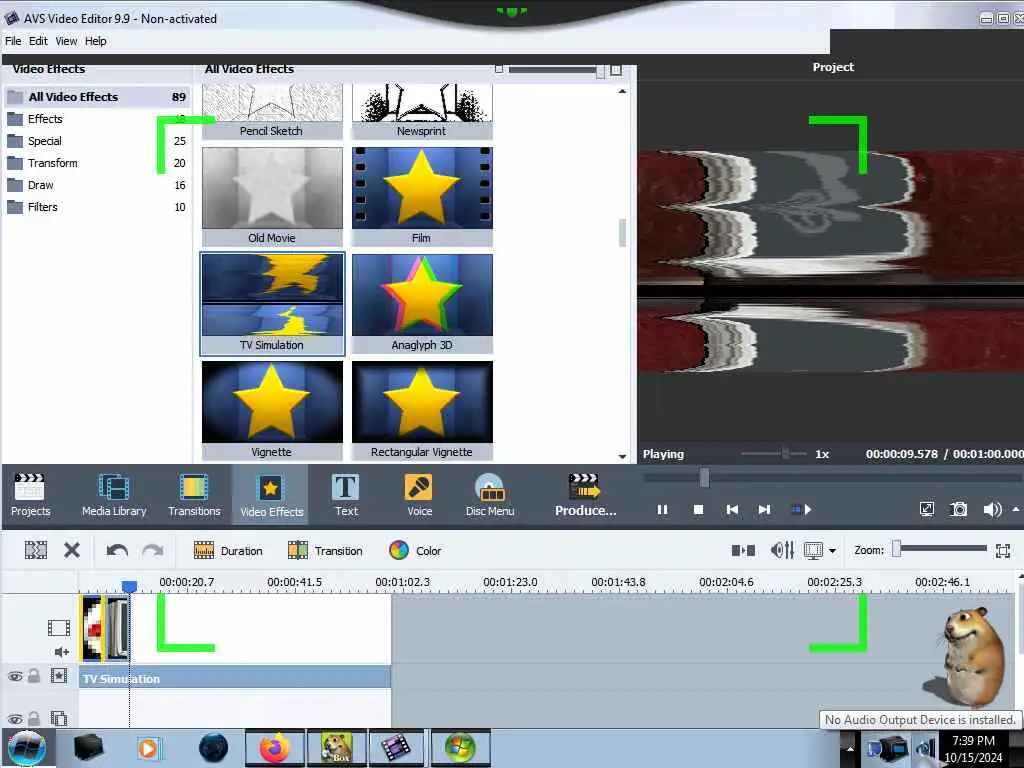Select the Effects folder
The height and width of the screenshot is (768, 1024).
pos(97,119)
